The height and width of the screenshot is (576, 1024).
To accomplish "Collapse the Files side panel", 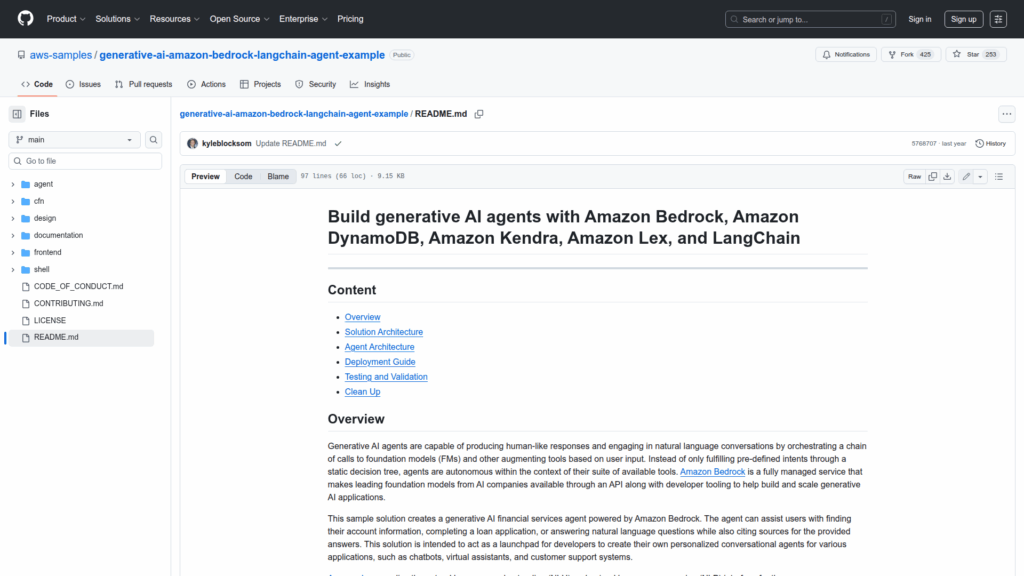I will 17,114.
